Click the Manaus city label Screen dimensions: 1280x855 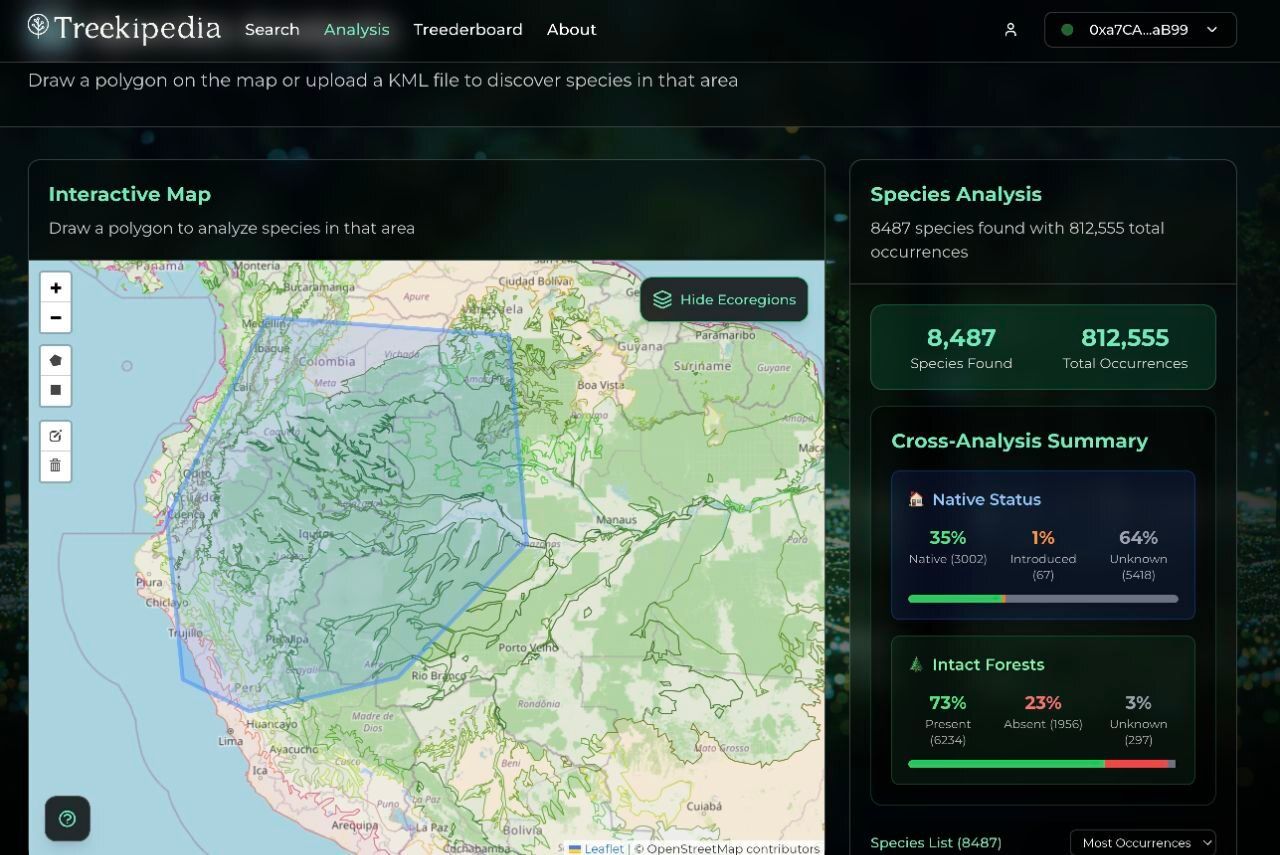click(616, 520)
